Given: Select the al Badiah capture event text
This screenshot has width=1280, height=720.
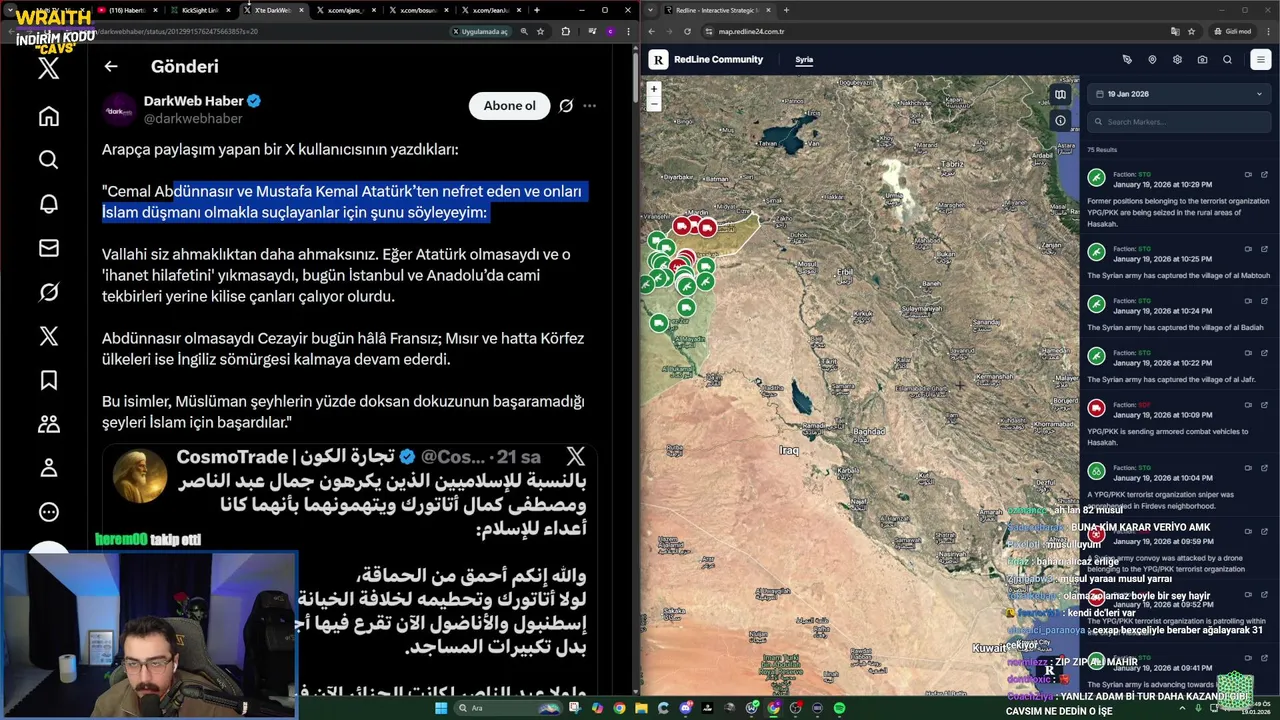Looking at the screenshot, I should pyautogui.click(x=1175, y=327).
